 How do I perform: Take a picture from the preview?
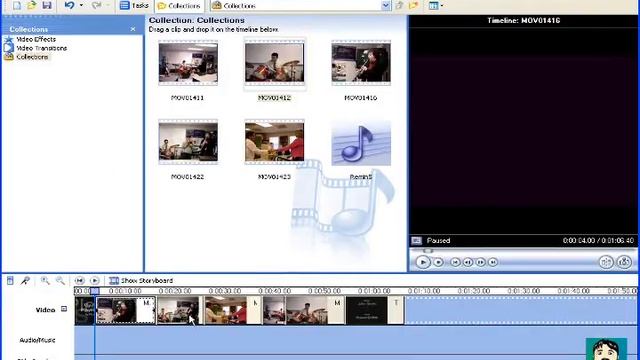pyautogui.click(x=624, y=262)
